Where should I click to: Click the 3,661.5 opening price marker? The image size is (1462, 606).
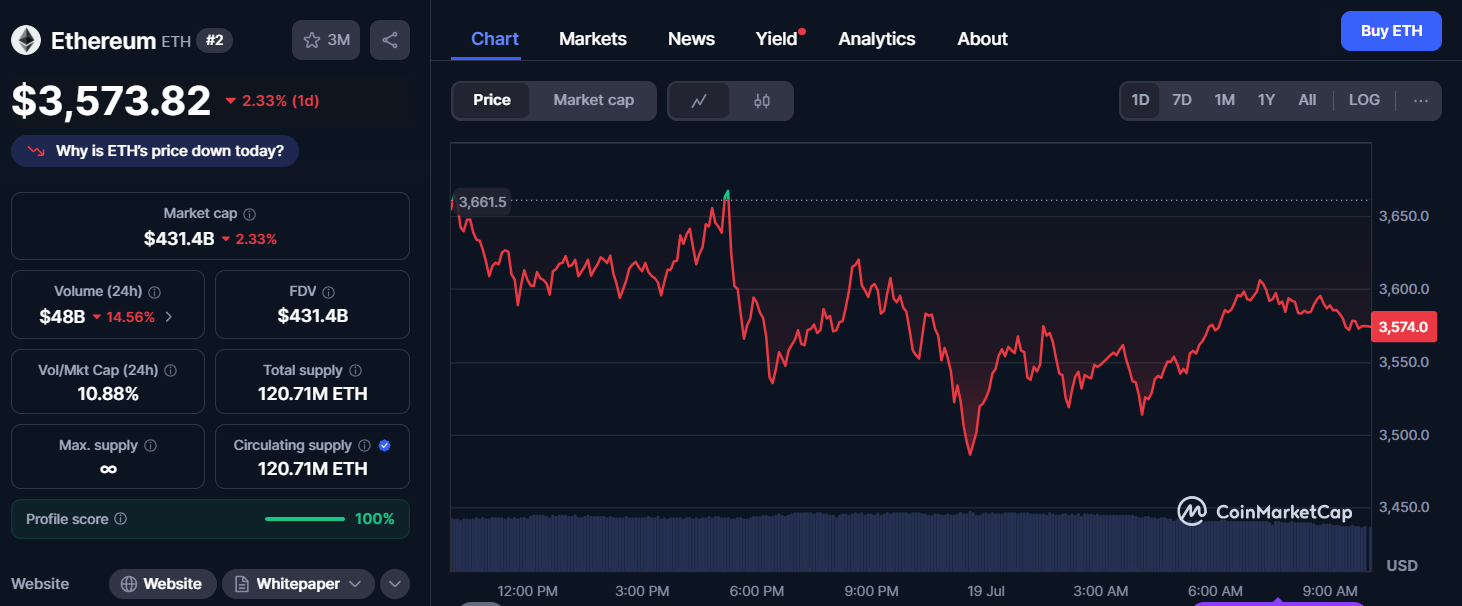point(481,202)
